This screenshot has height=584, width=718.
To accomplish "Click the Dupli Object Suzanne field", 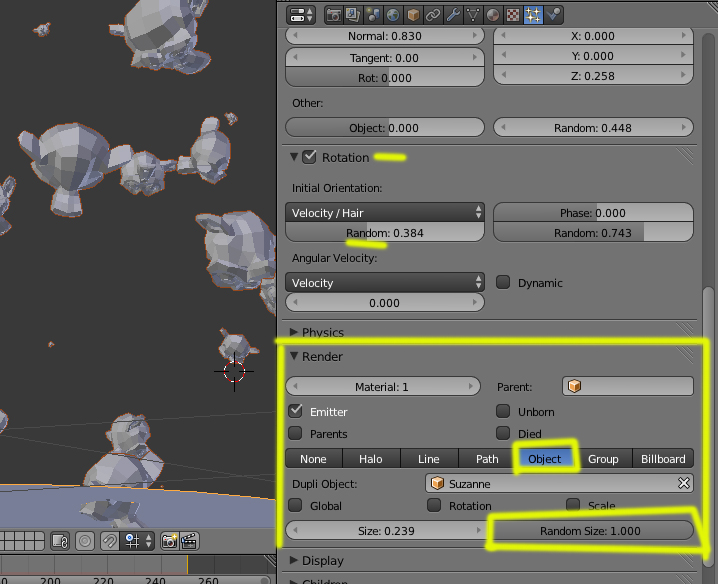I will pyautogui.click(x=559, y=483).
